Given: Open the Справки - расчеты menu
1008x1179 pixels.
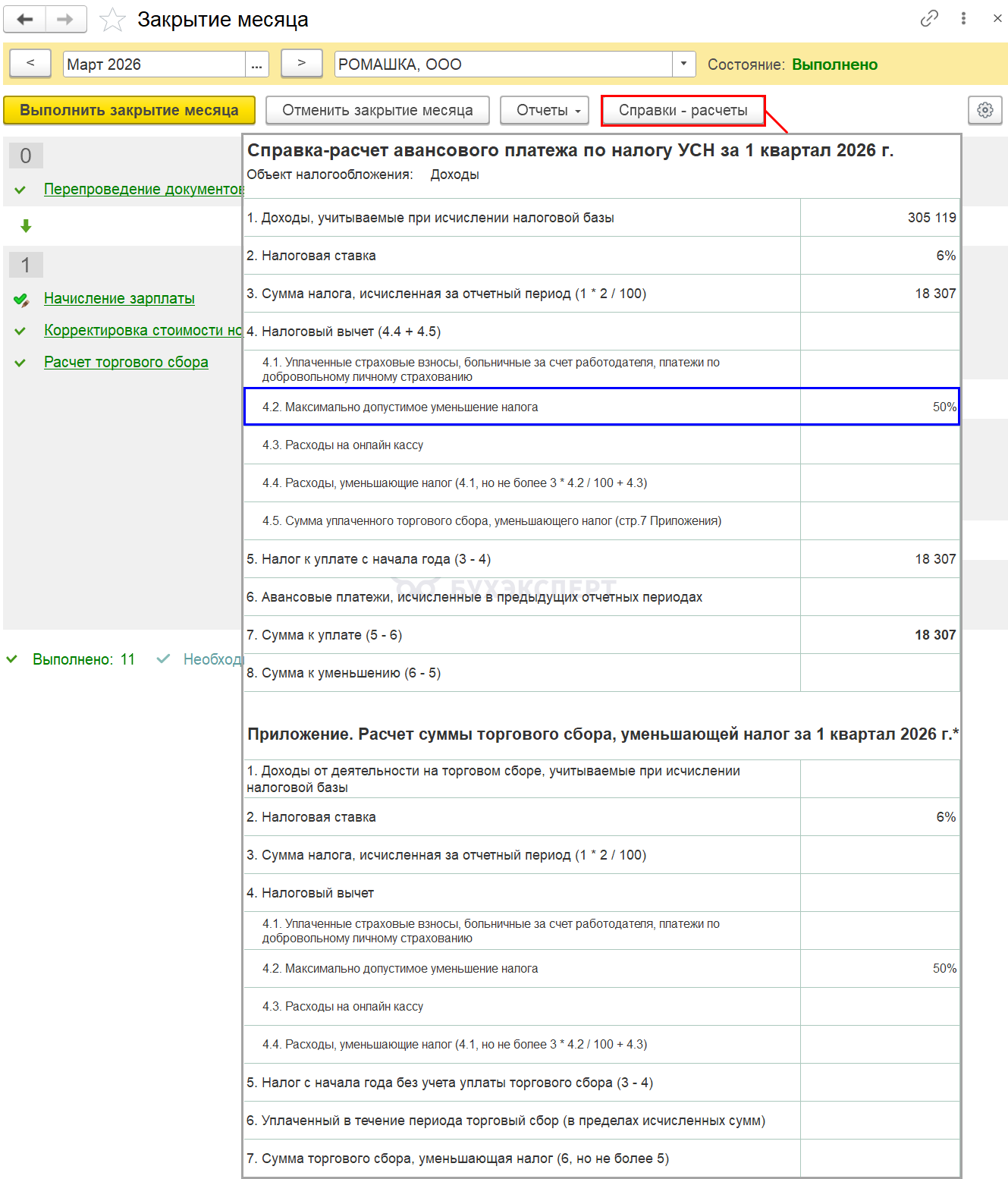Looking at the screenshot, I should [x=683, y=110].
